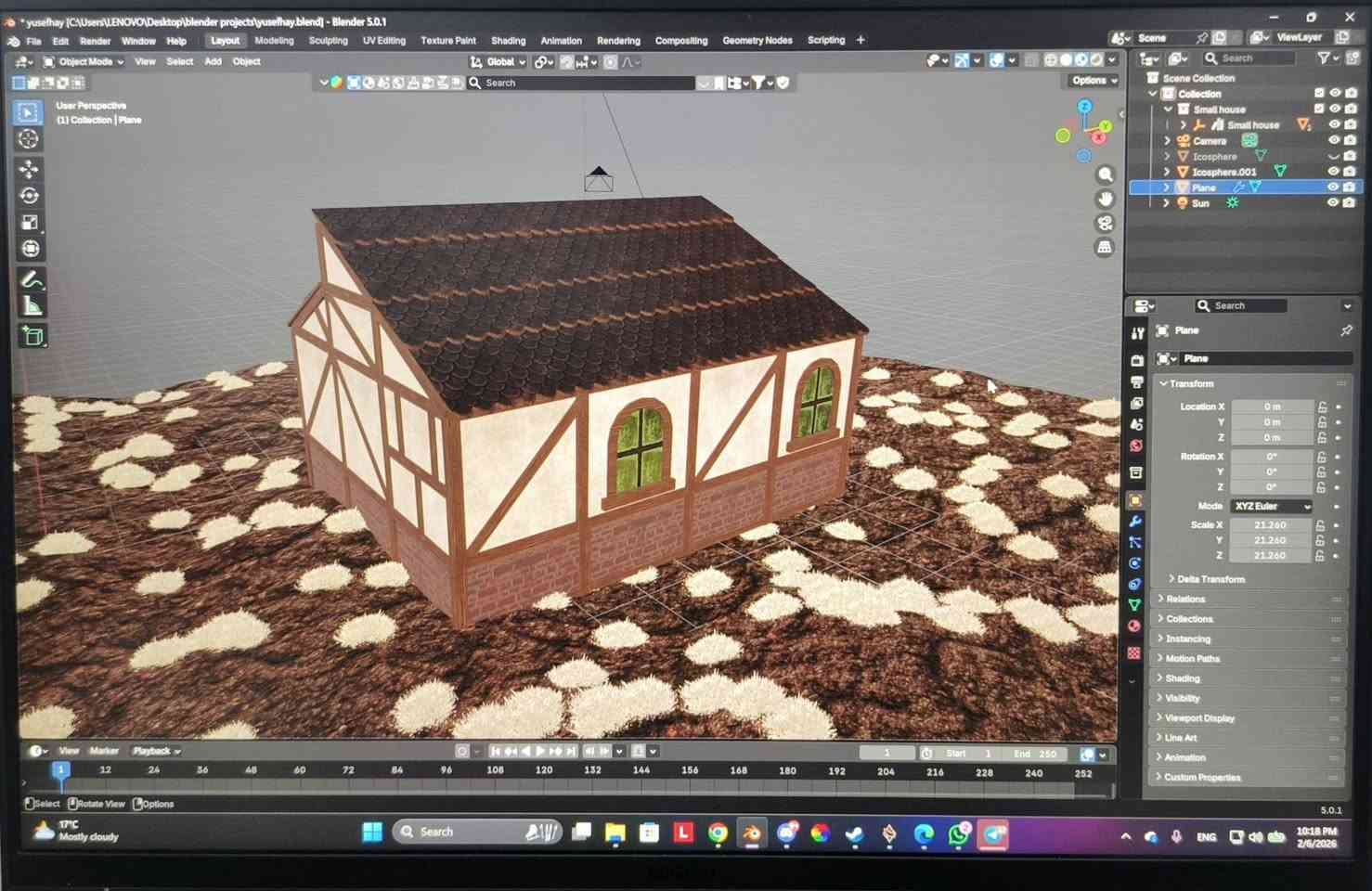Switch viewport to rendered shading mode

(x=1095, y=59)
